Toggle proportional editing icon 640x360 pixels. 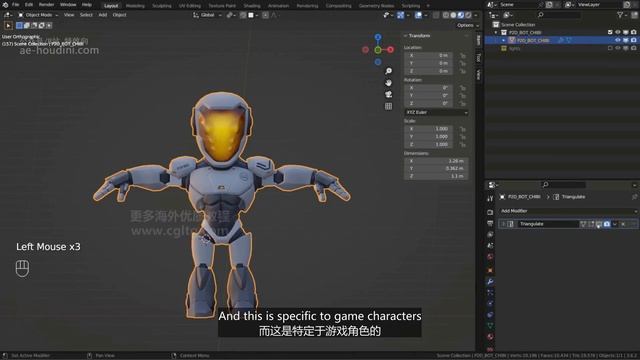coord(265,15)
